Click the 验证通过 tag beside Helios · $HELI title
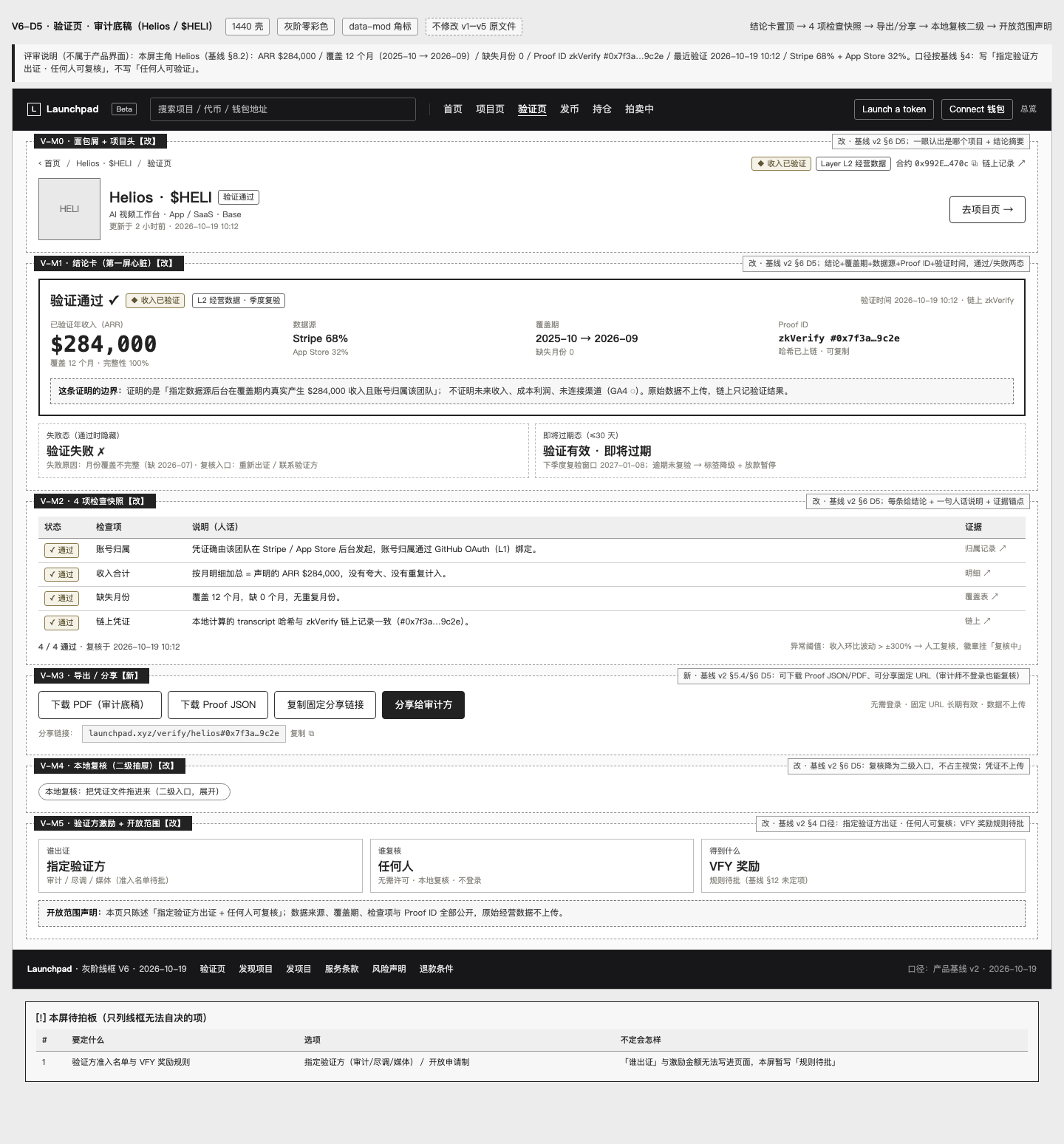 pyautogui.click(x=239, y=197)
